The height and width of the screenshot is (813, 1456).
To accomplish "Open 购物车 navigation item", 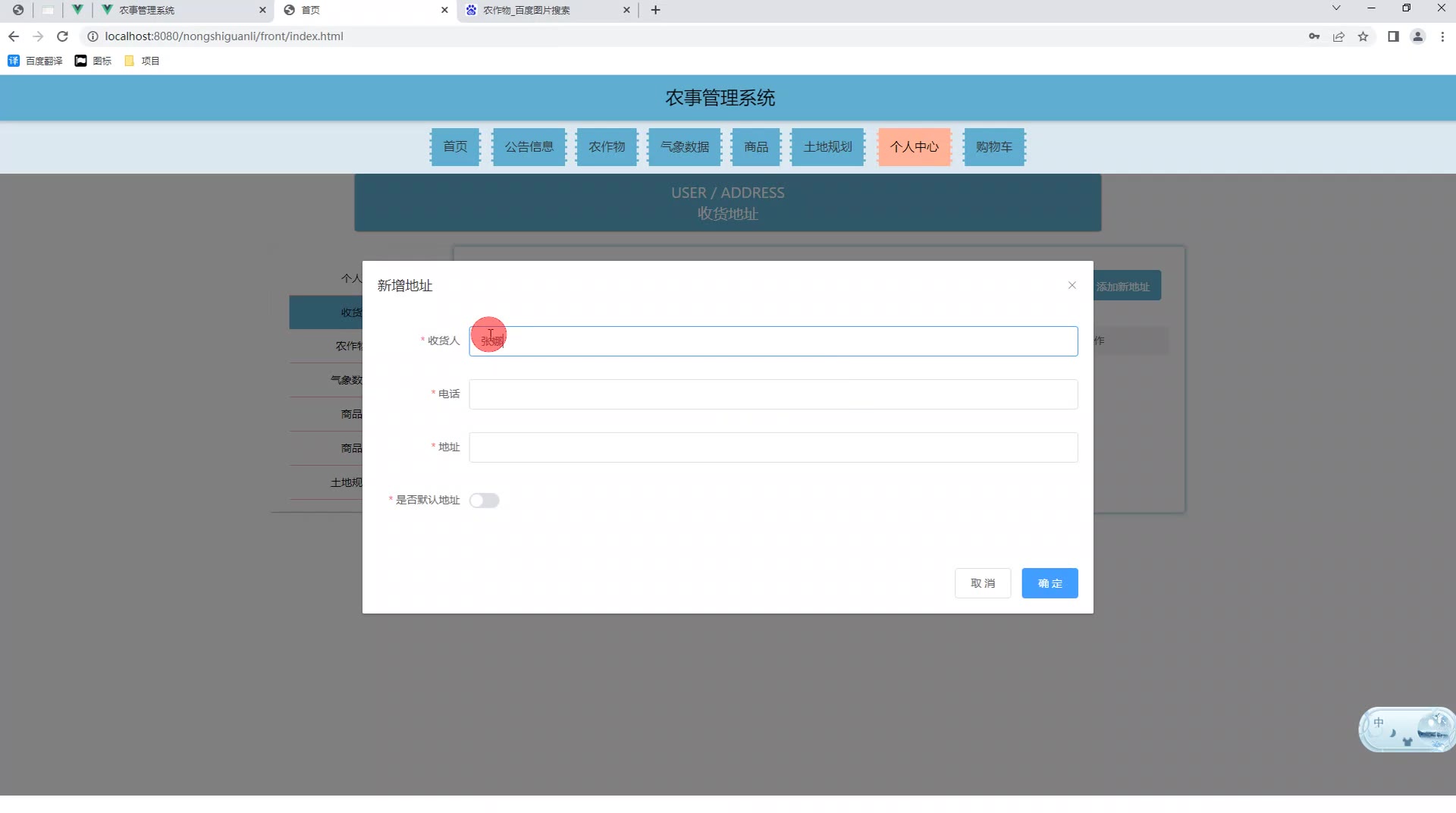I will coord(994,147).
